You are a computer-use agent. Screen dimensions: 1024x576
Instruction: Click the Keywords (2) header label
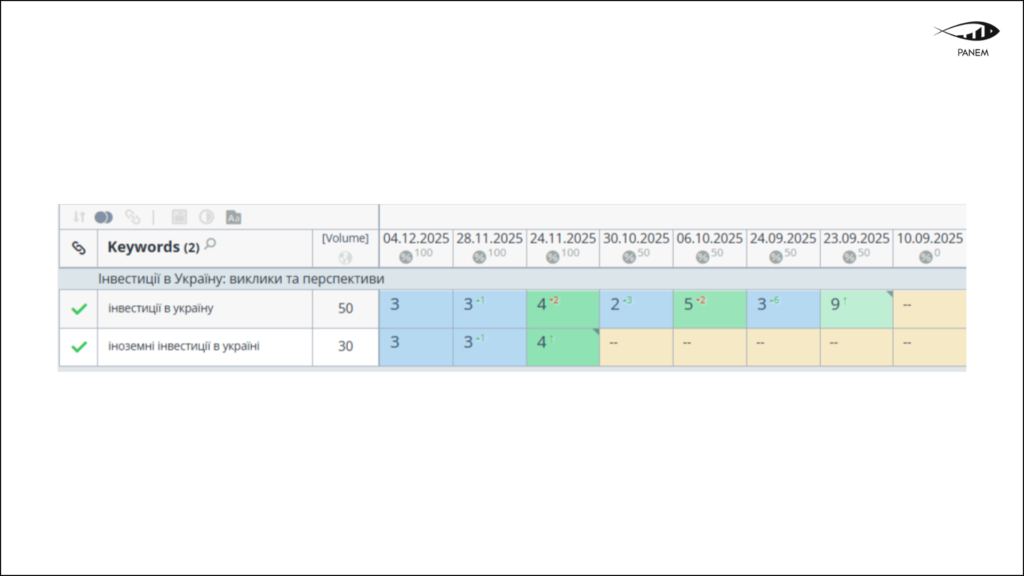point(150,246)
